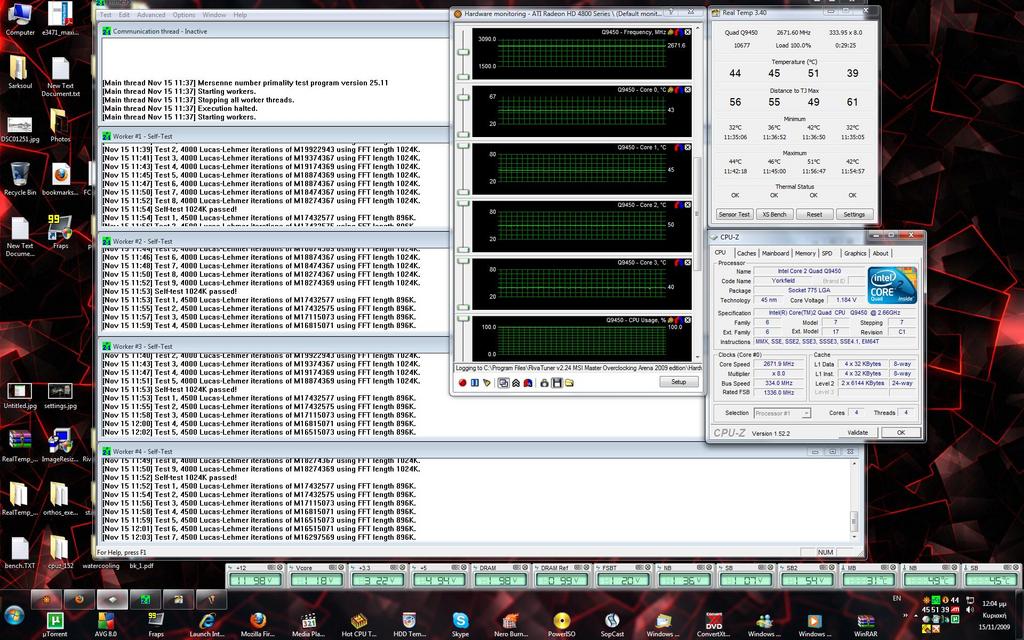Launch Hot CPU Tester from the quick launch bar

click(359, 624)
